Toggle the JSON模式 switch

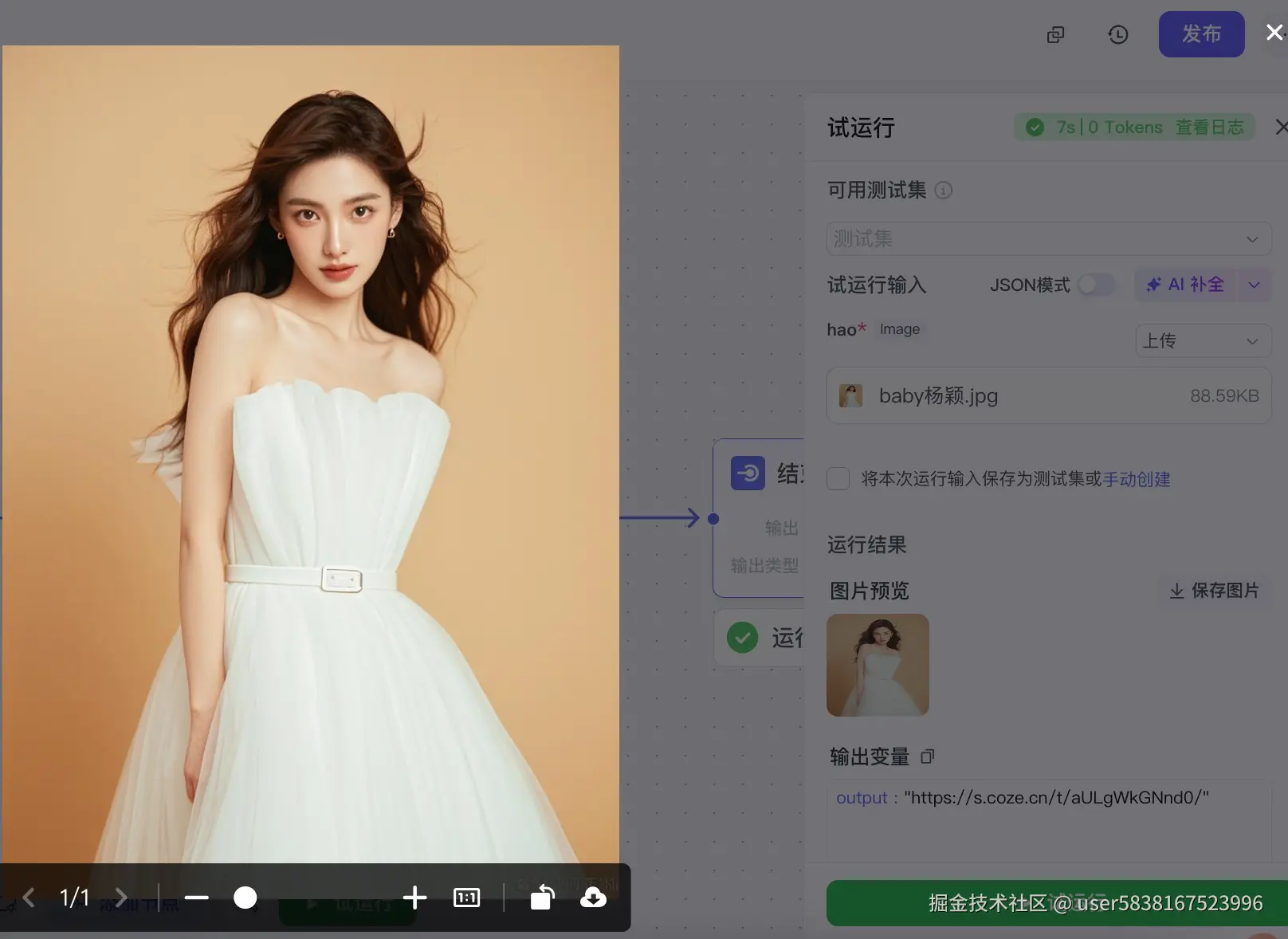coord(1096,285)
